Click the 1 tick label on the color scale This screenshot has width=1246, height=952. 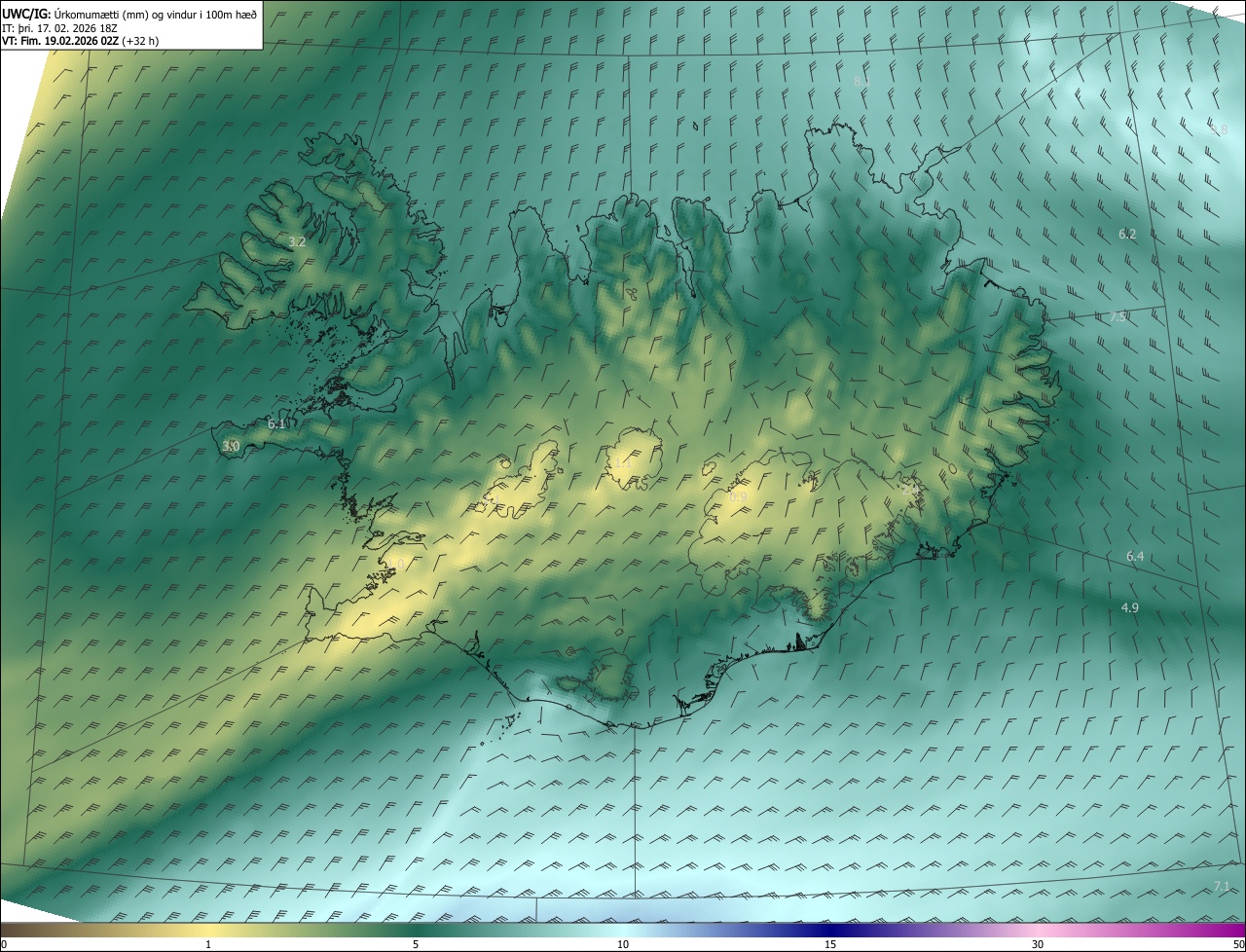pos(208,944)
